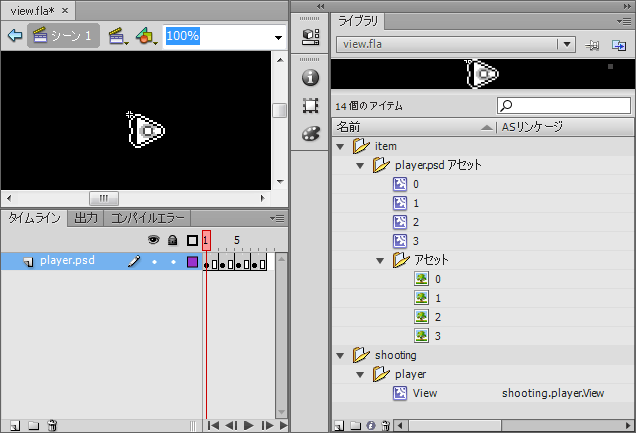
Task: Open the stage zoom percentage dropdown
Action: 278,37
